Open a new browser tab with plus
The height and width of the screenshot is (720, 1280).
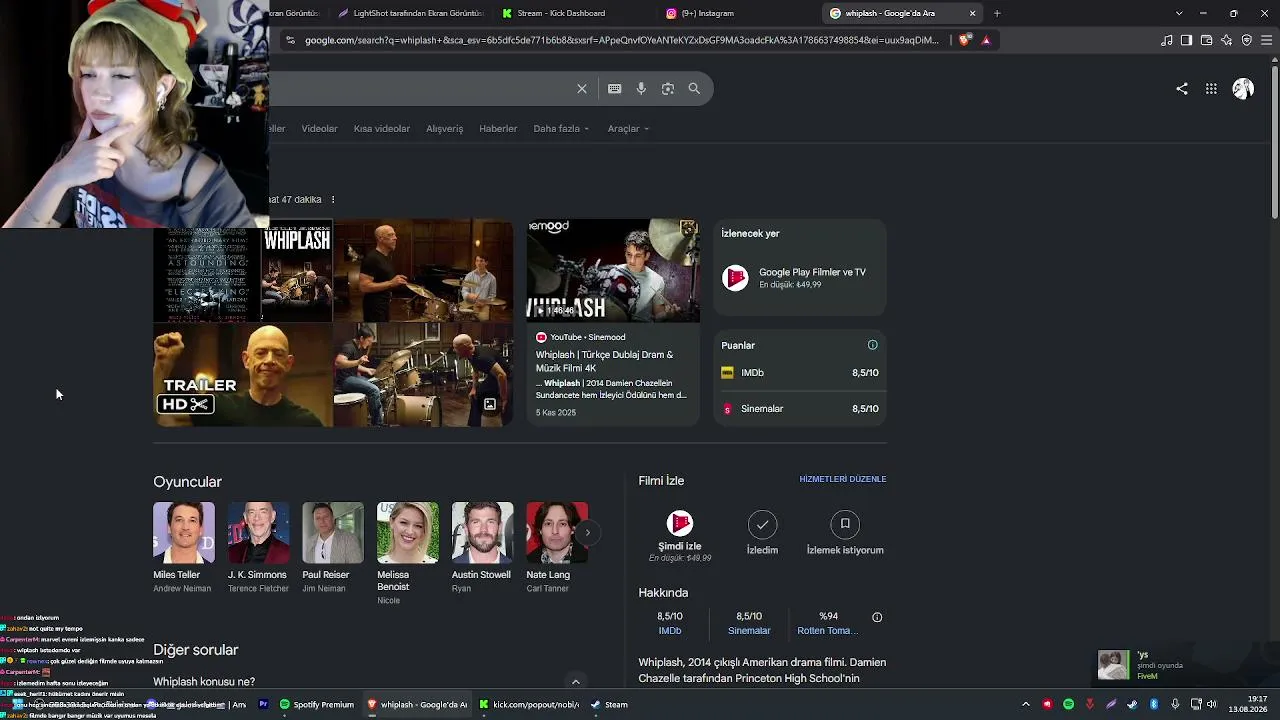[997, 13]
